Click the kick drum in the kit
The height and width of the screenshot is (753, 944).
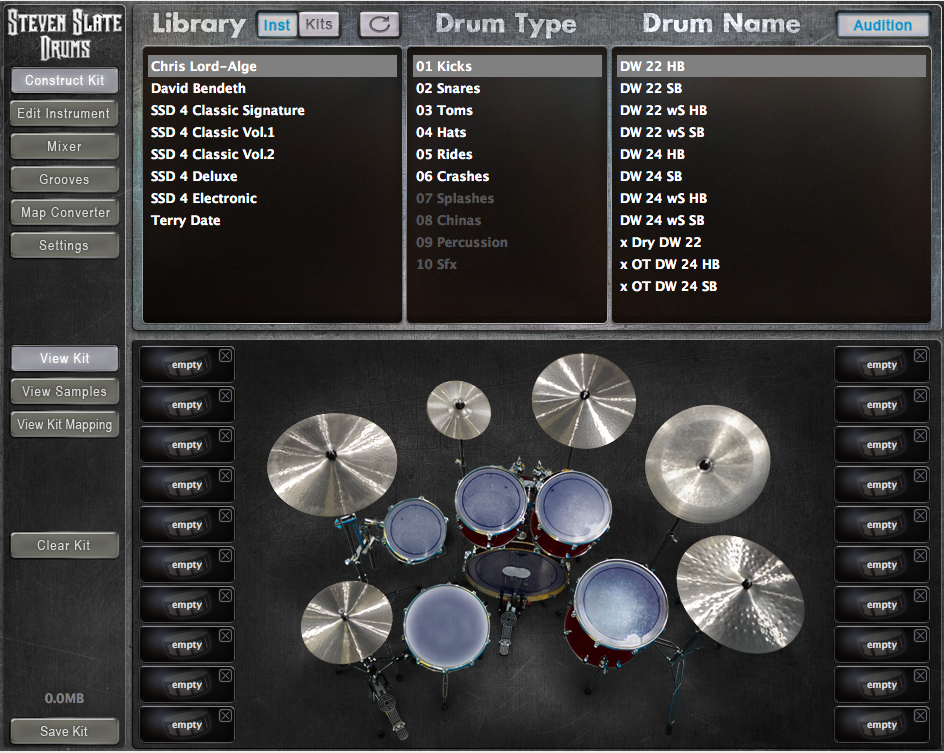pyautogui.click(x=516, y=572)
